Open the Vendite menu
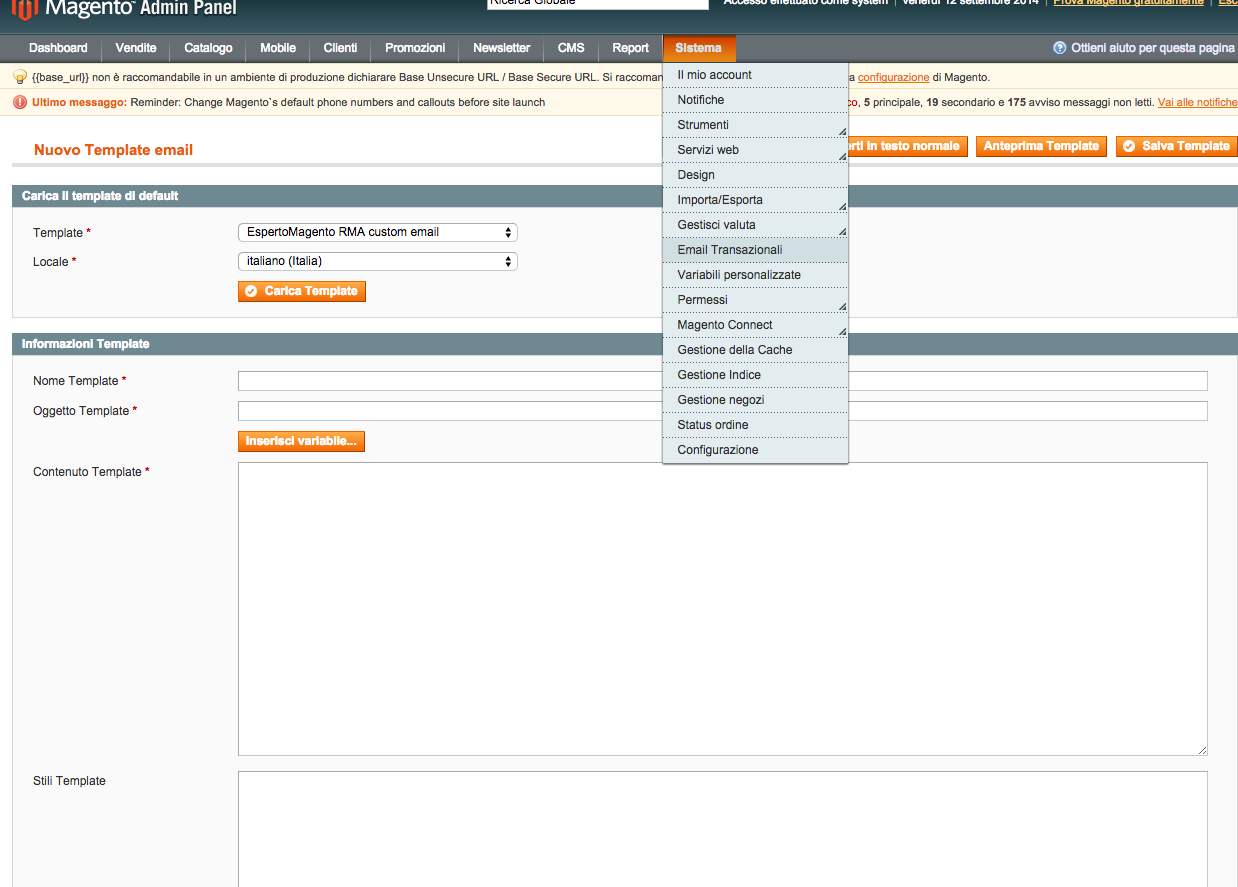Screen dimensions: 1238x887 pyautogui.click(x=136, y=48)
